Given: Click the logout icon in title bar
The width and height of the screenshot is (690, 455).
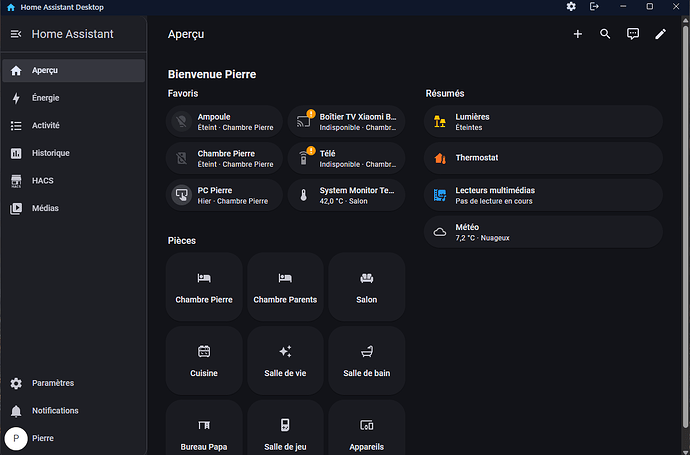Looking at the screenshot, I should click(x=594, y=7).
